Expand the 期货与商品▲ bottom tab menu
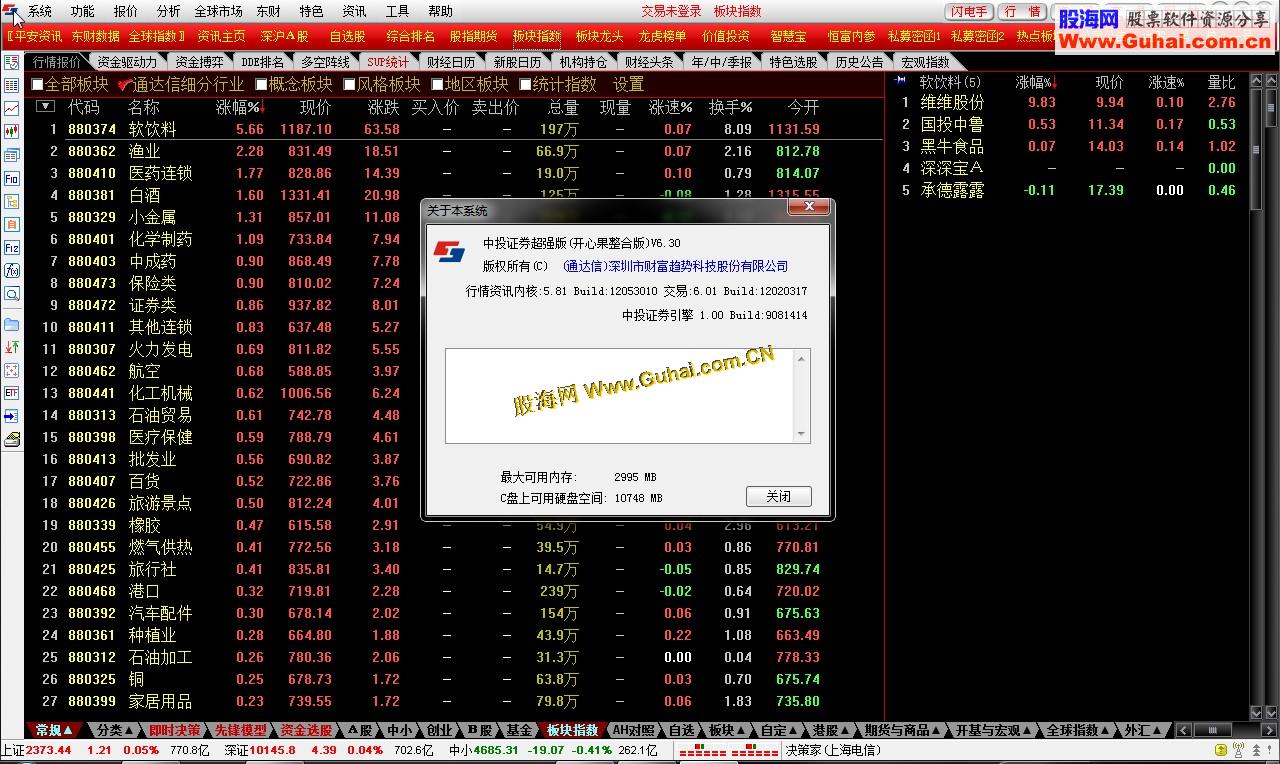 click(x=903, y=730)
